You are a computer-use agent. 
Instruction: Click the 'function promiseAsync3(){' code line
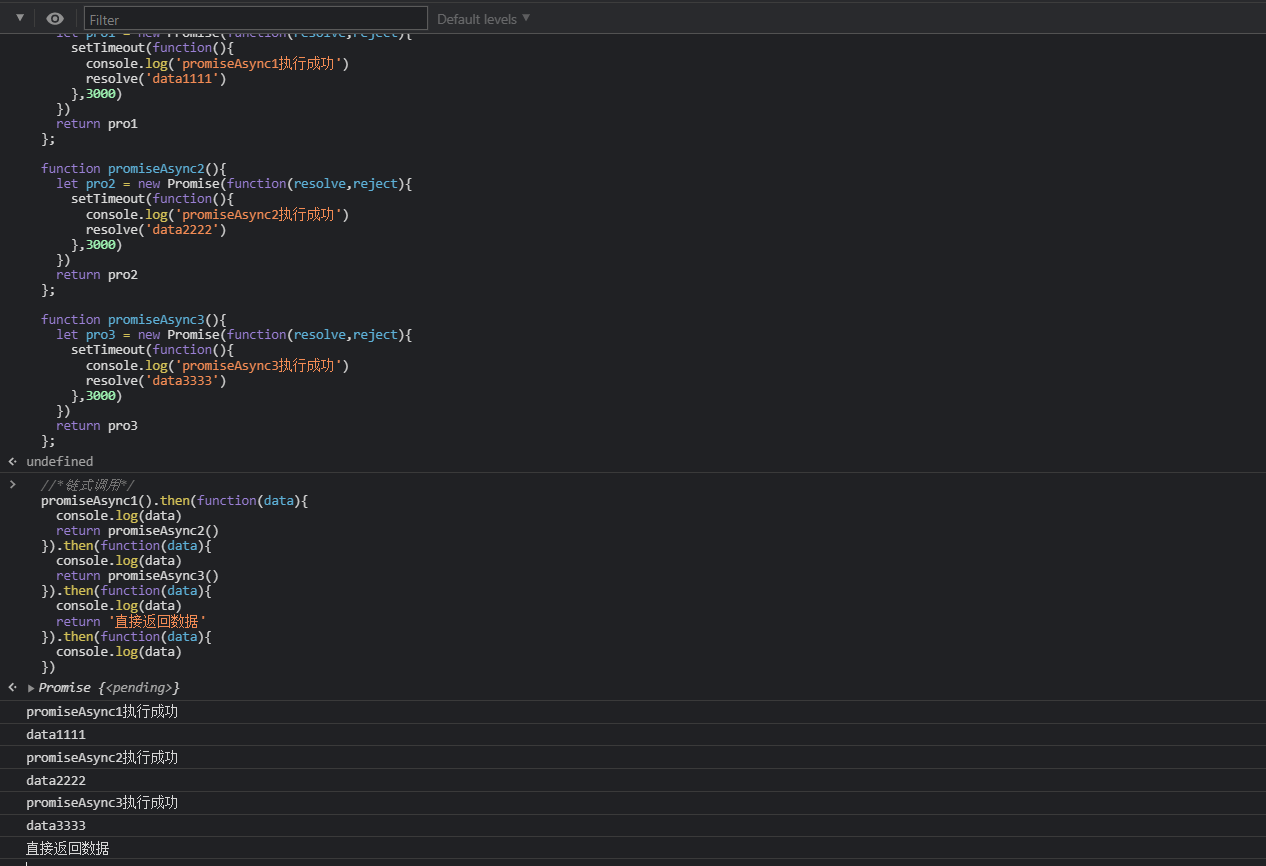click(x=134, y=319)
